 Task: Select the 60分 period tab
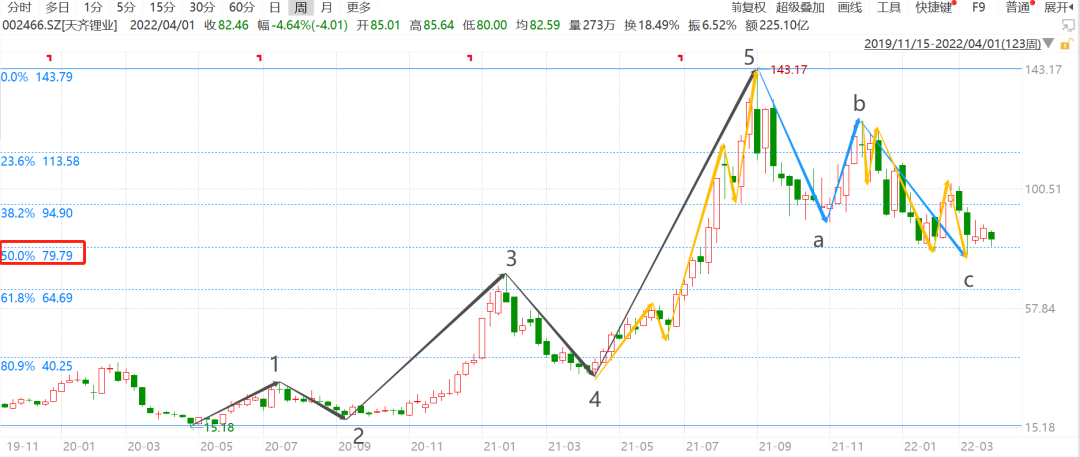click(x=241, y=7)
